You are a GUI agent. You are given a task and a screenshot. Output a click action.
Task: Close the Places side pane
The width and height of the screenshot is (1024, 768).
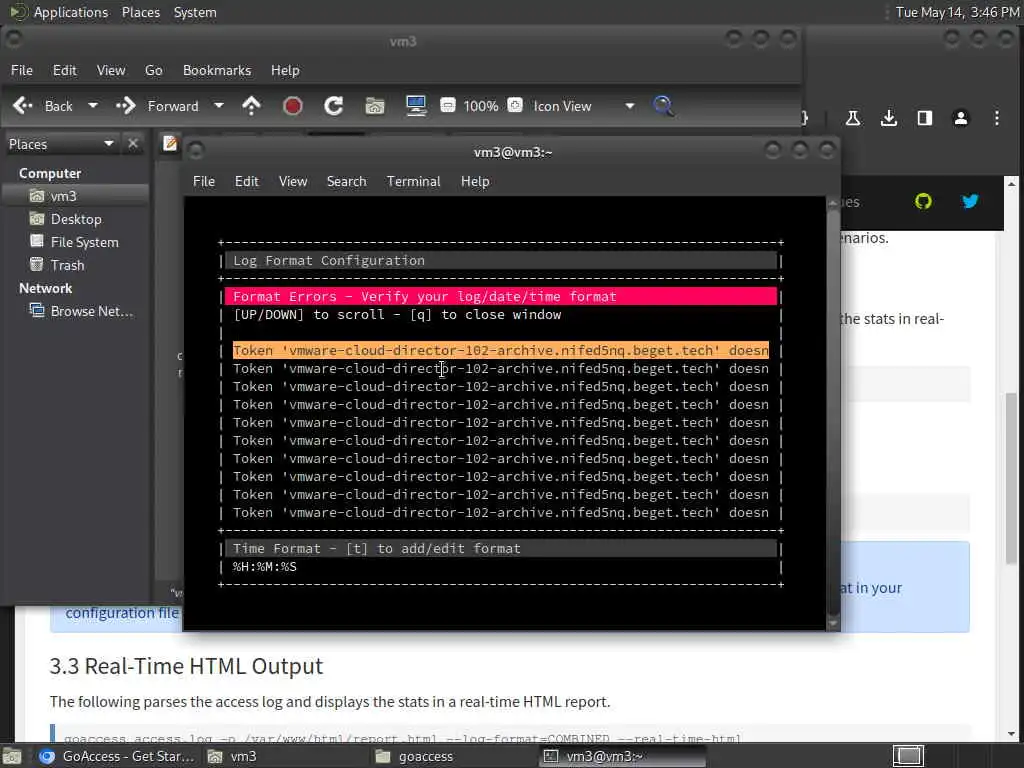click(x=133, y=144)
